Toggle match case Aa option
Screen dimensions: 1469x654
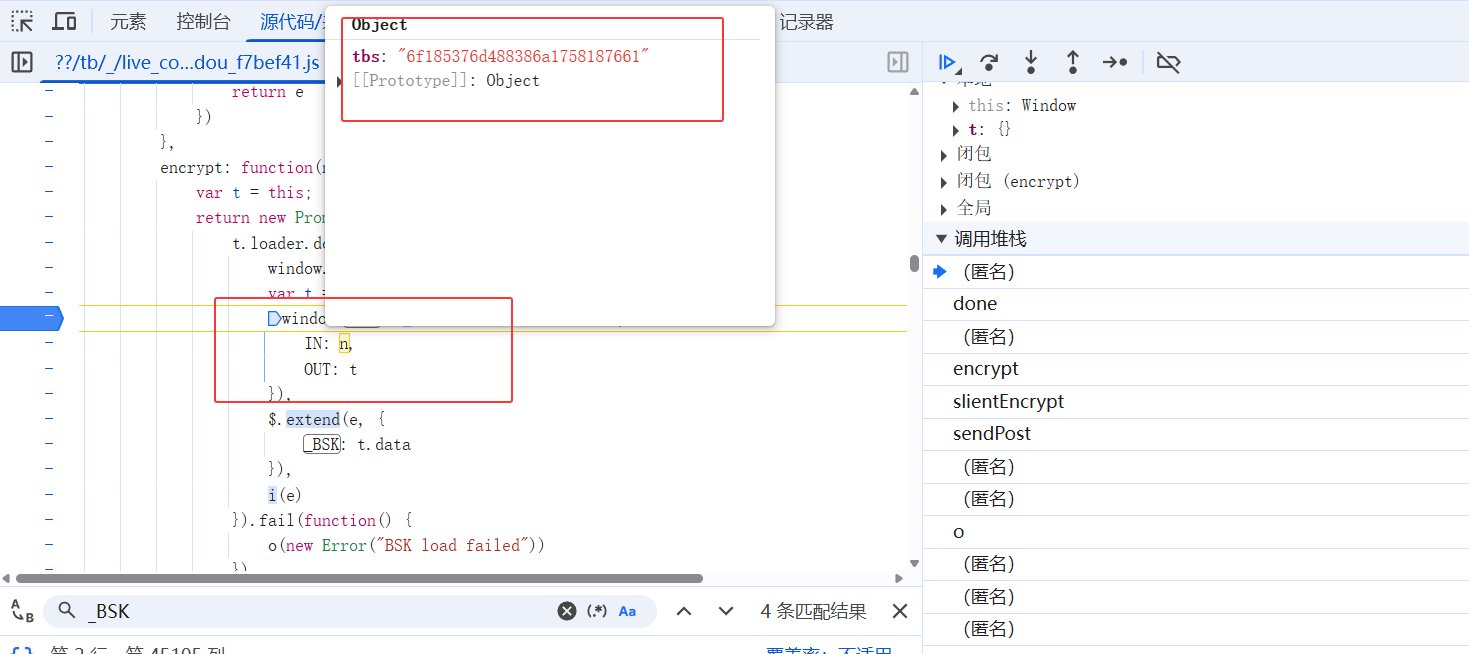coord(627,611)
